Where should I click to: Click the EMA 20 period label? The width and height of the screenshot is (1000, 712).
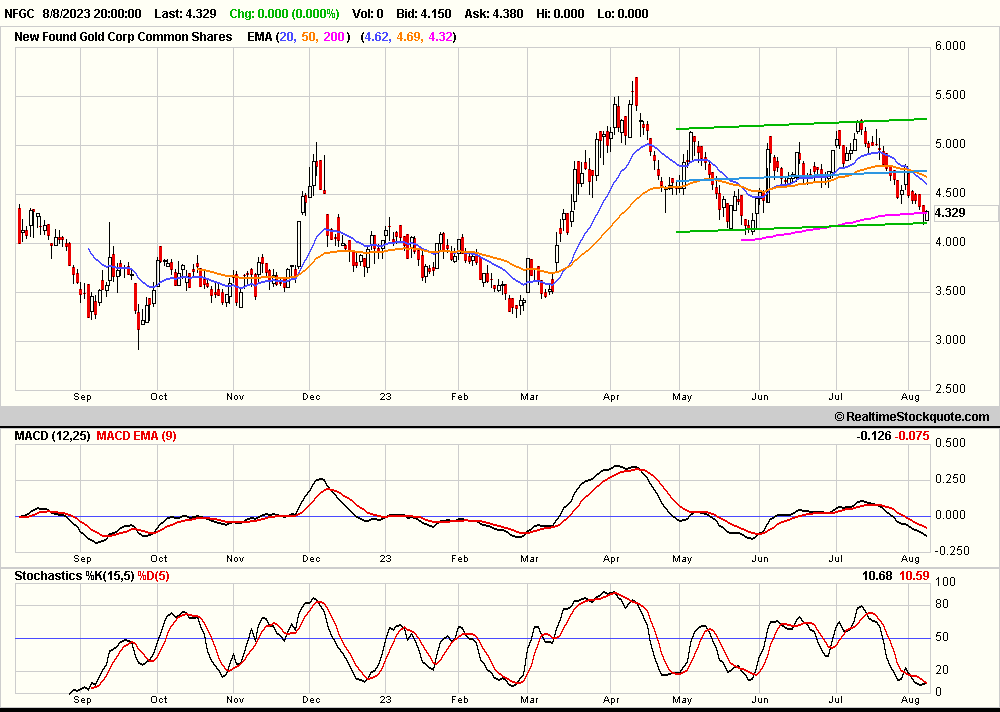286,37
